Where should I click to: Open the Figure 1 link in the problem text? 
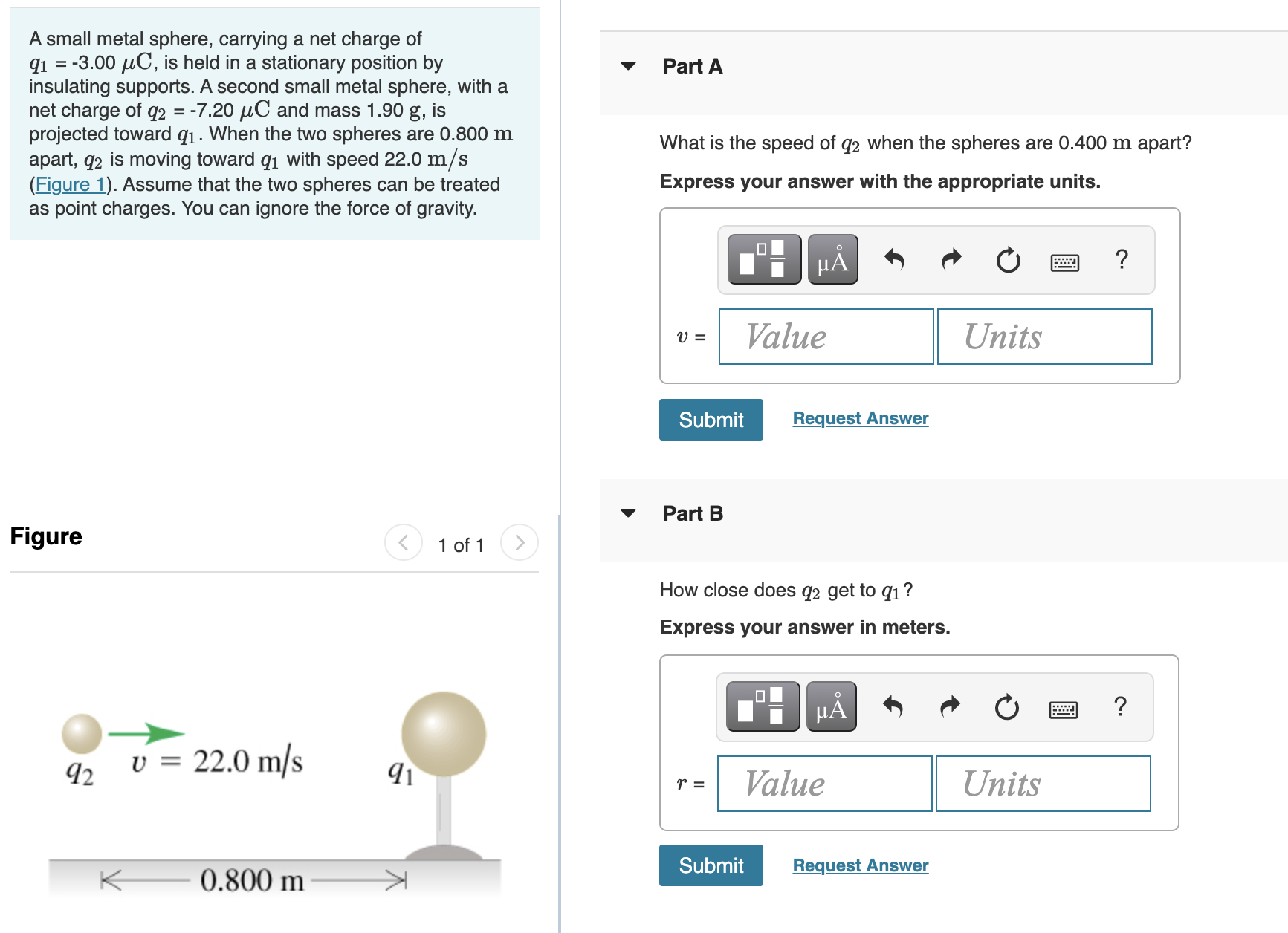(x=70, y=184)
